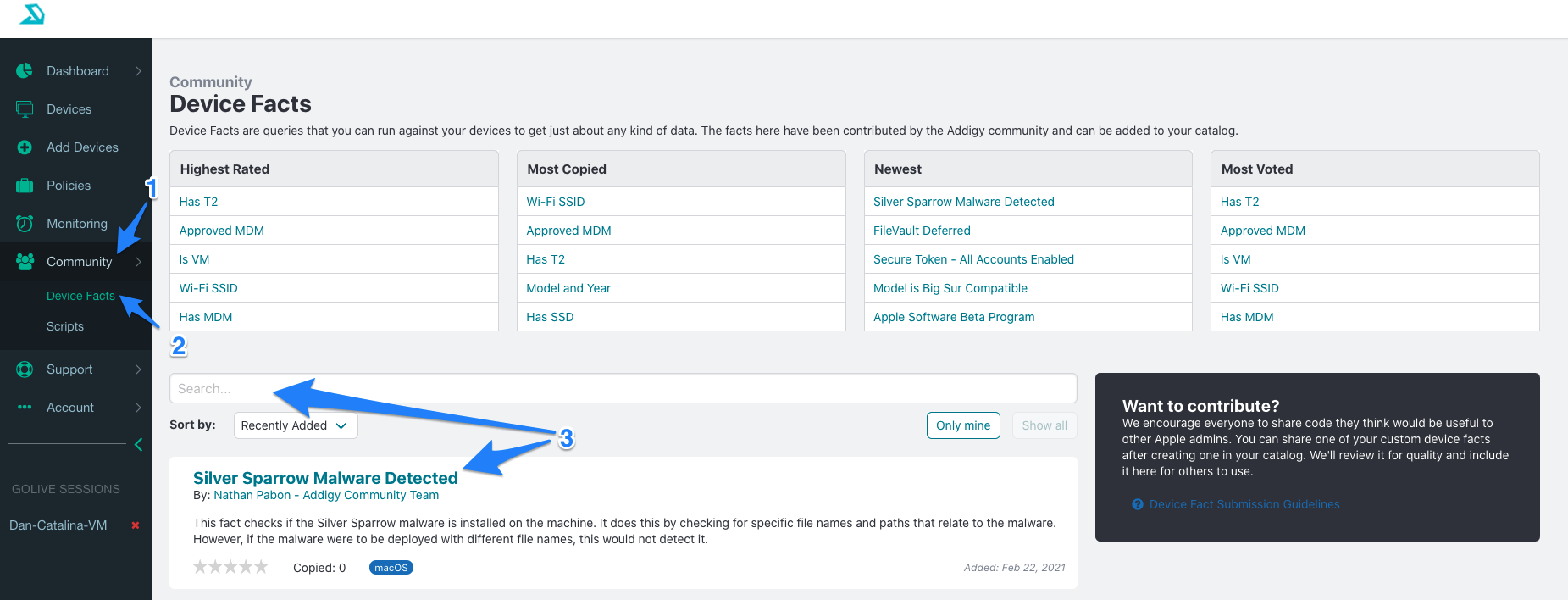Click the Added: Feb 22, 2021 date
The image size is (1568, 600).
point(1015,568)
